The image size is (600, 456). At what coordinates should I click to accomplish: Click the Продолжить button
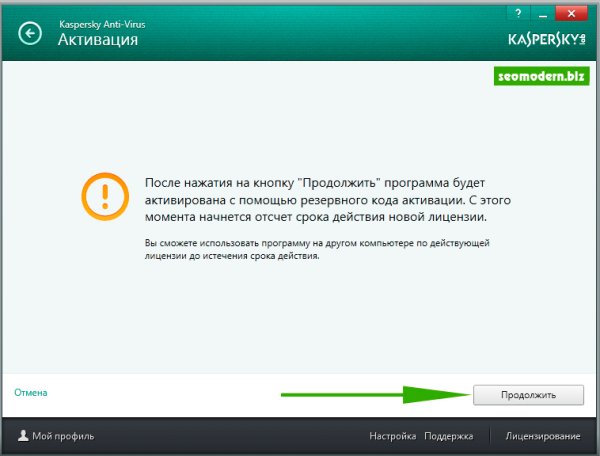528,395
